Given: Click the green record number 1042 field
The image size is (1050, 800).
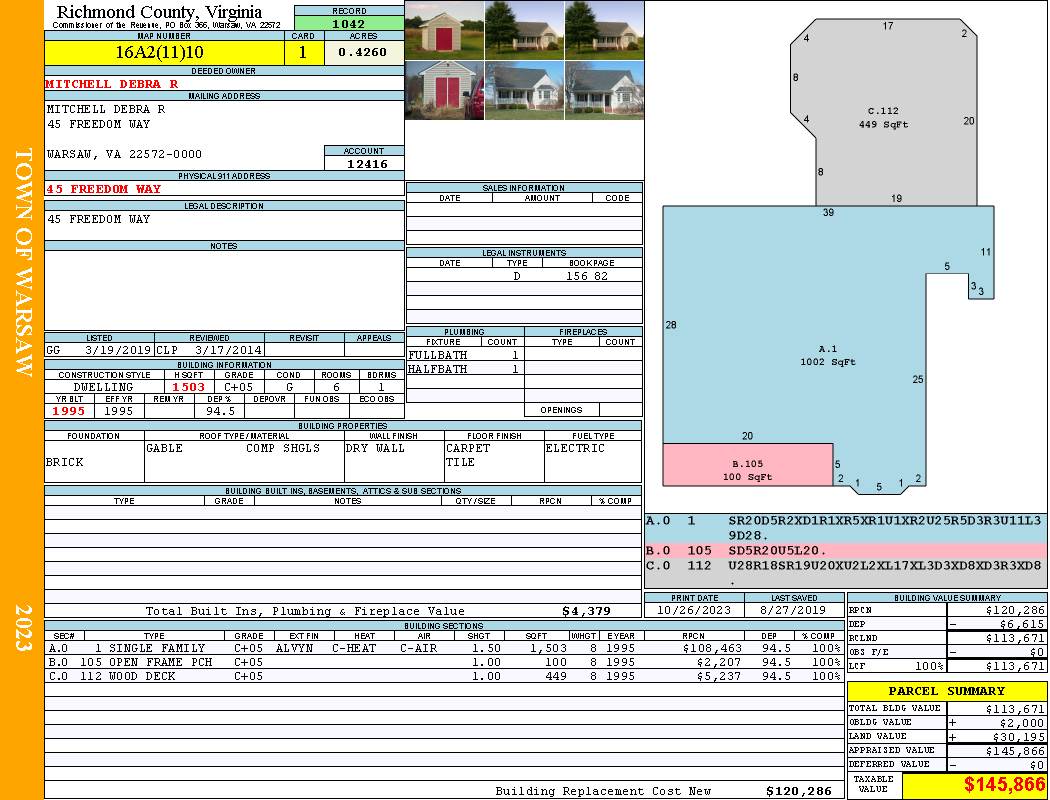Looking at the screenshot, I should 349,24.
